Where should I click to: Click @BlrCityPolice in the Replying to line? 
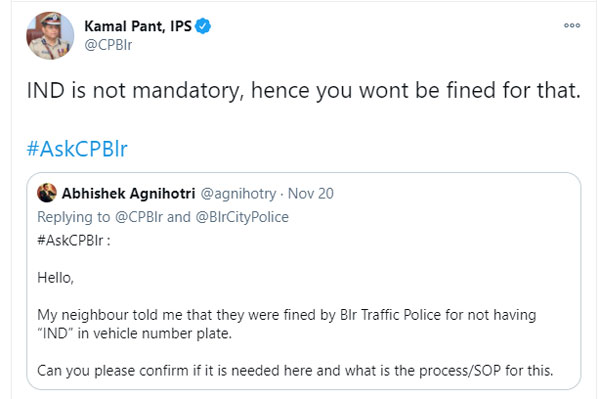pos(242,217)
